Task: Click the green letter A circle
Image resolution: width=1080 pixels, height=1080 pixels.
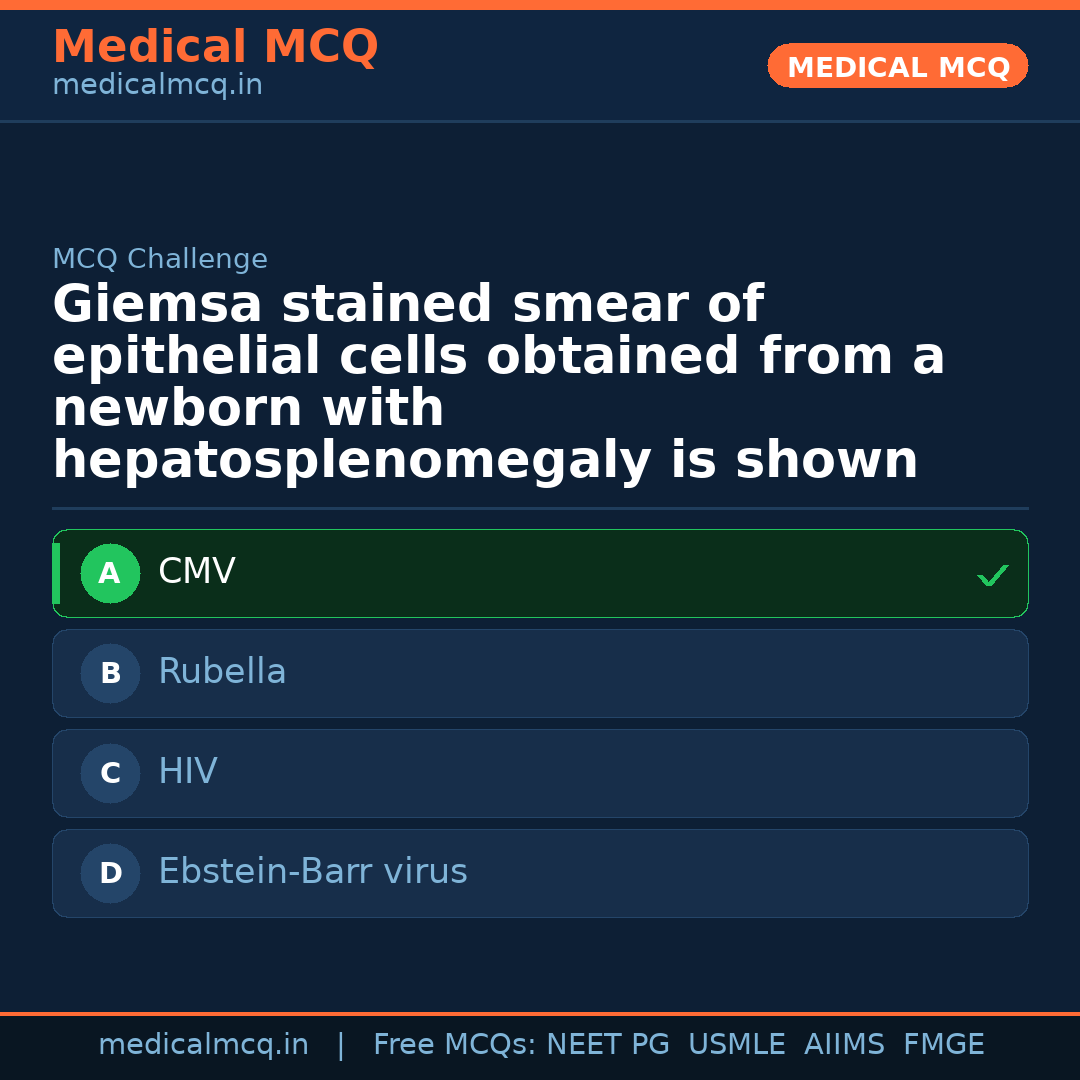Action: [x=110, y=574]
